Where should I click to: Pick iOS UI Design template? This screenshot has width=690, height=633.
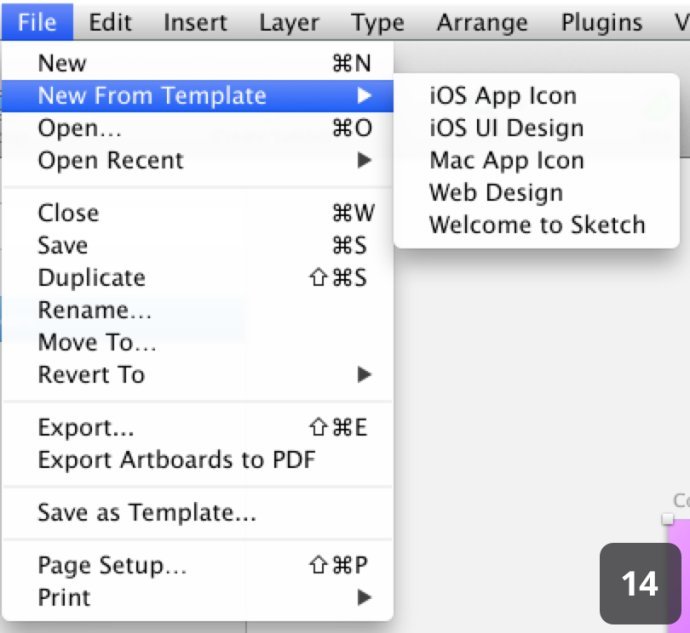(x=536, y=128)
